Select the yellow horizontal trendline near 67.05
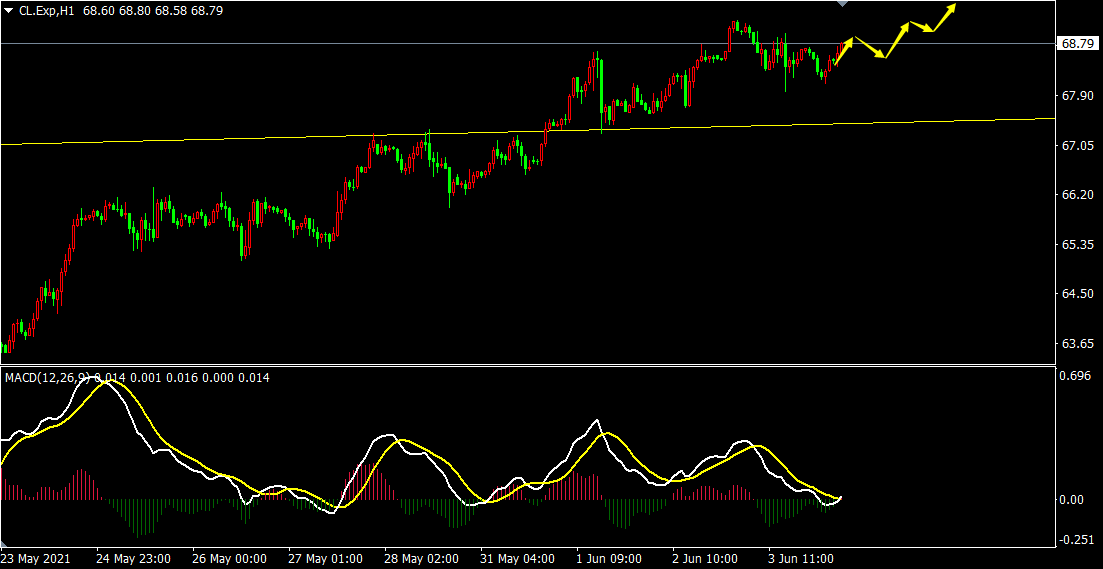This screenshot has height=569, width=1103. 300,136
